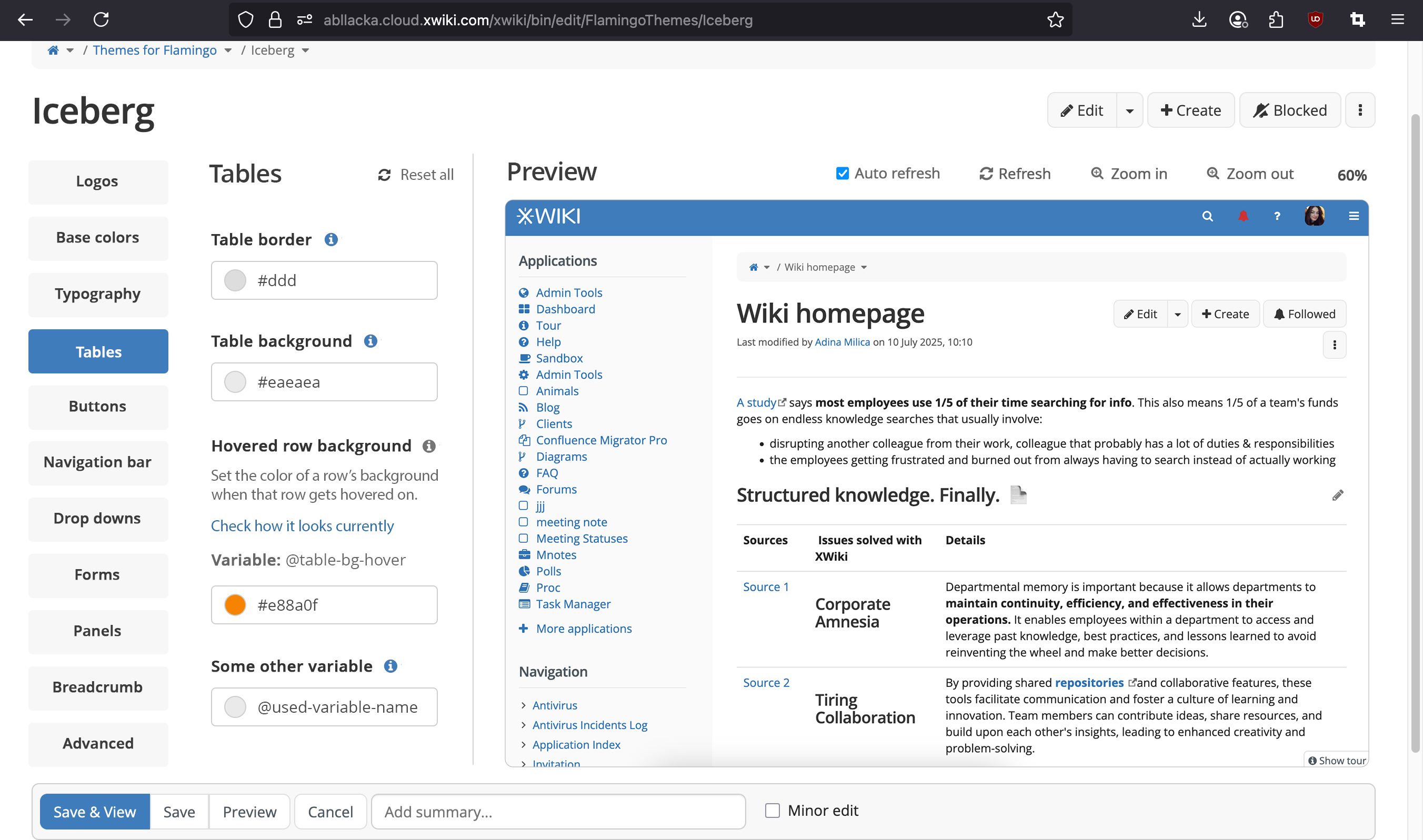Viewport: 1423px width, 840px height.
Task: Click the help question mark in the preview header
Action: [1277, 216]
